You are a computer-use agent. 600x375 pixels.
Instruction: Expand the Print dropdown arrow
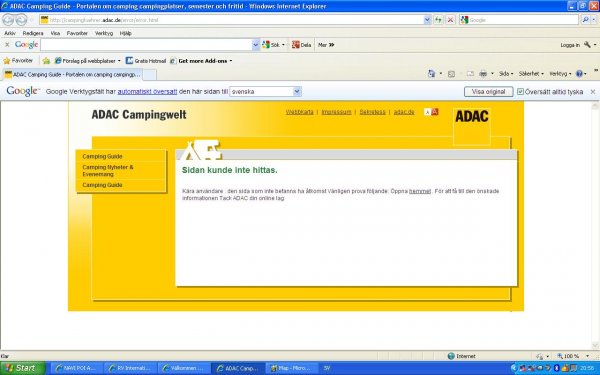coord(492,73)
